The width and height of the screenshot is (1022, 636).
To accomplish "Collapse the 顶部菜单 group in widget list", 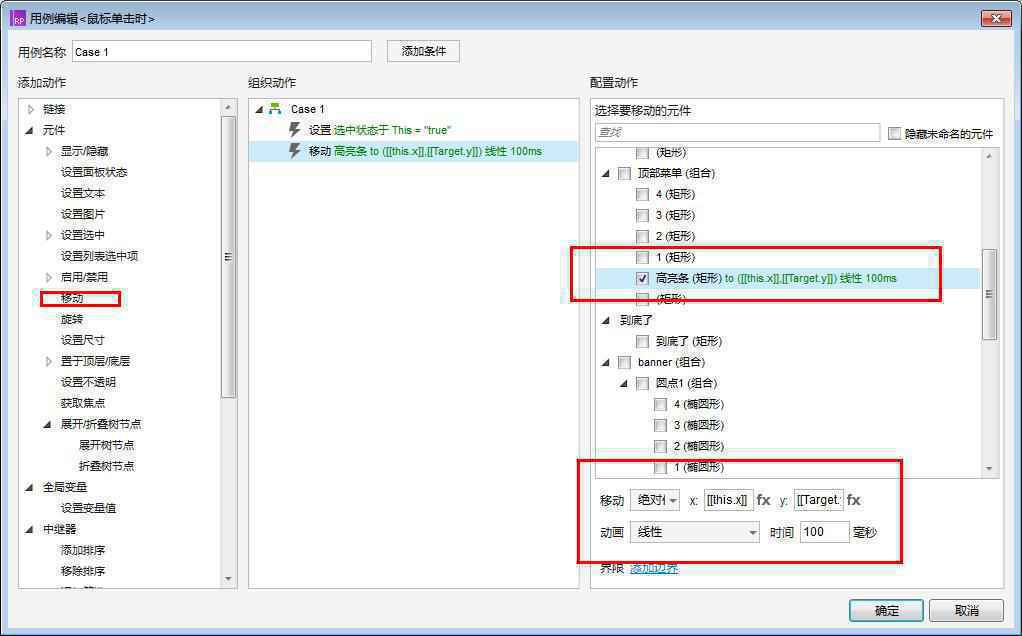I will [606, 173].
